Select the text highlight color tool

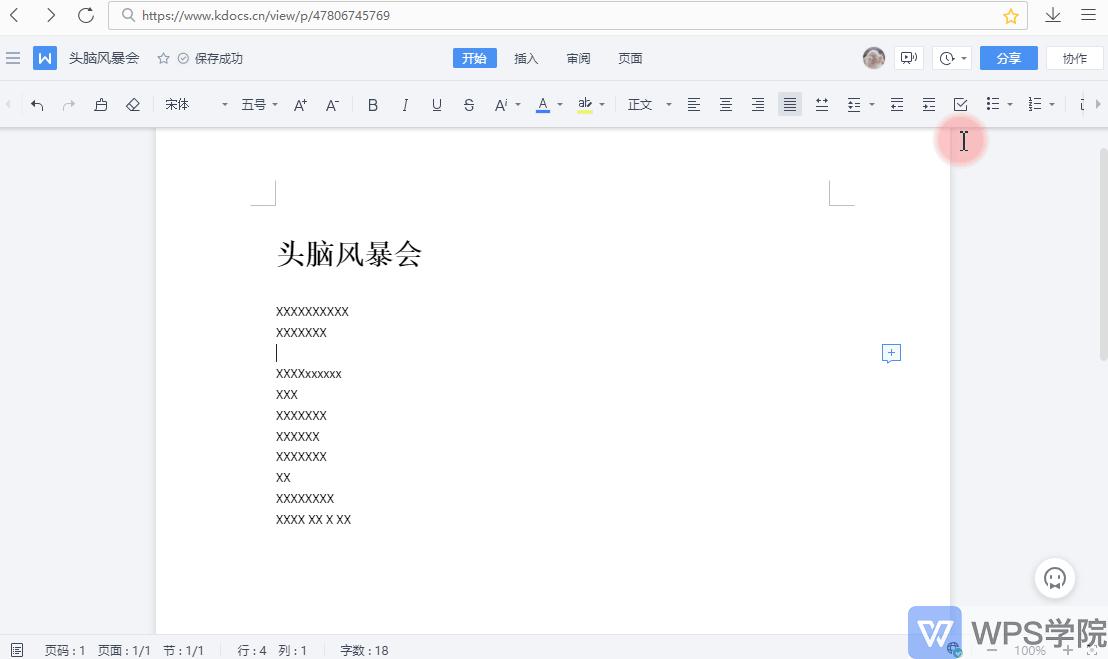click(x=585, y=104)
